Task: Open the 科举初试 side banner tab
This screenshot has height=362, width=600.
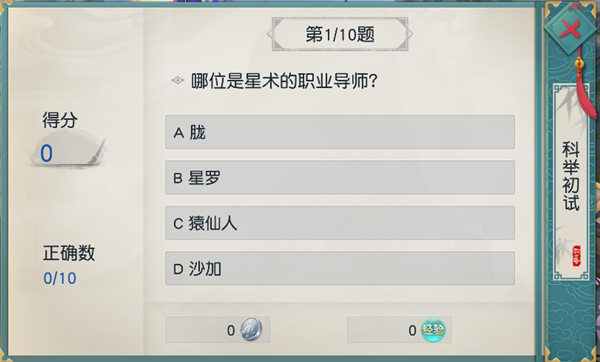Action: pos(571,183)
